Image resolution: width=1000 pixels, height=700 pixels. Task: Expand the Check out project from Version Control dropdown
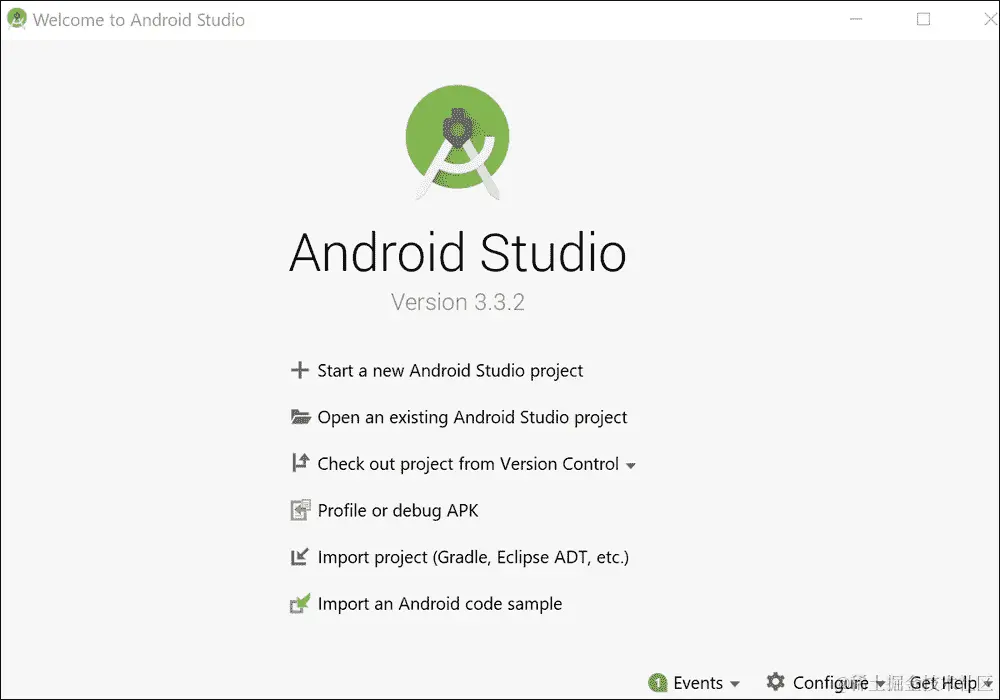tap(633, 464)
